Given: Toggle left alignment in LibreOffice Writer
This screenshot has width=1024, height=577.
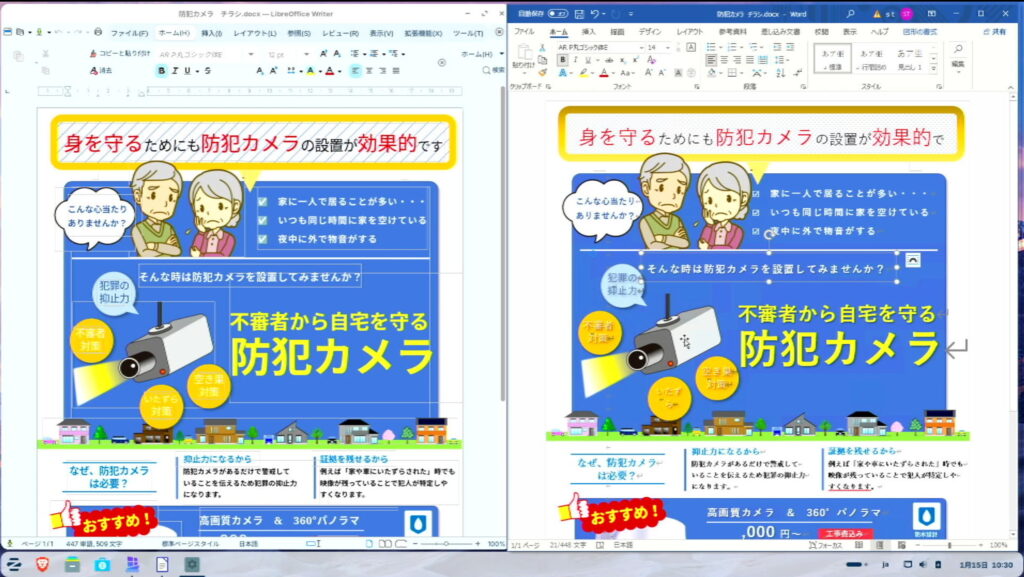Looking at the screenshot, I should coord(356,71).
